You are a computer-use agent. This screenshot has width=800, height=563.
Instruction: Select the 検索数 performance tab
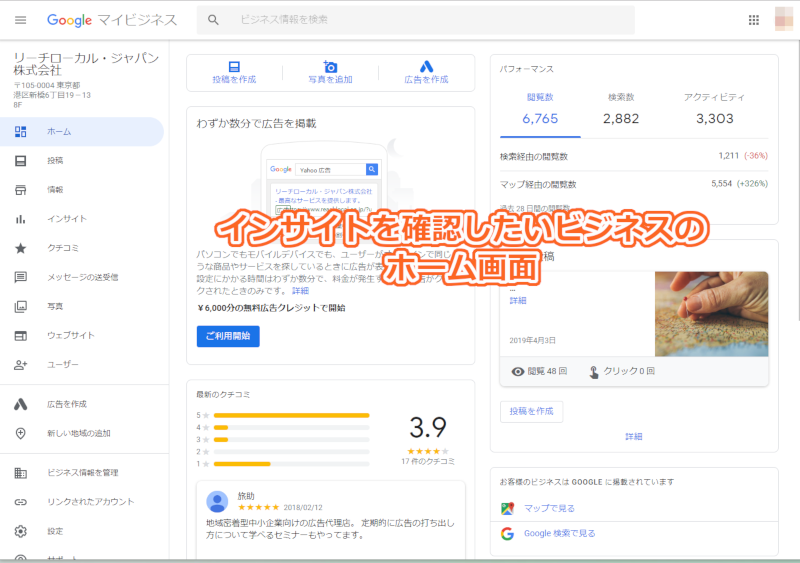(621, 109)
